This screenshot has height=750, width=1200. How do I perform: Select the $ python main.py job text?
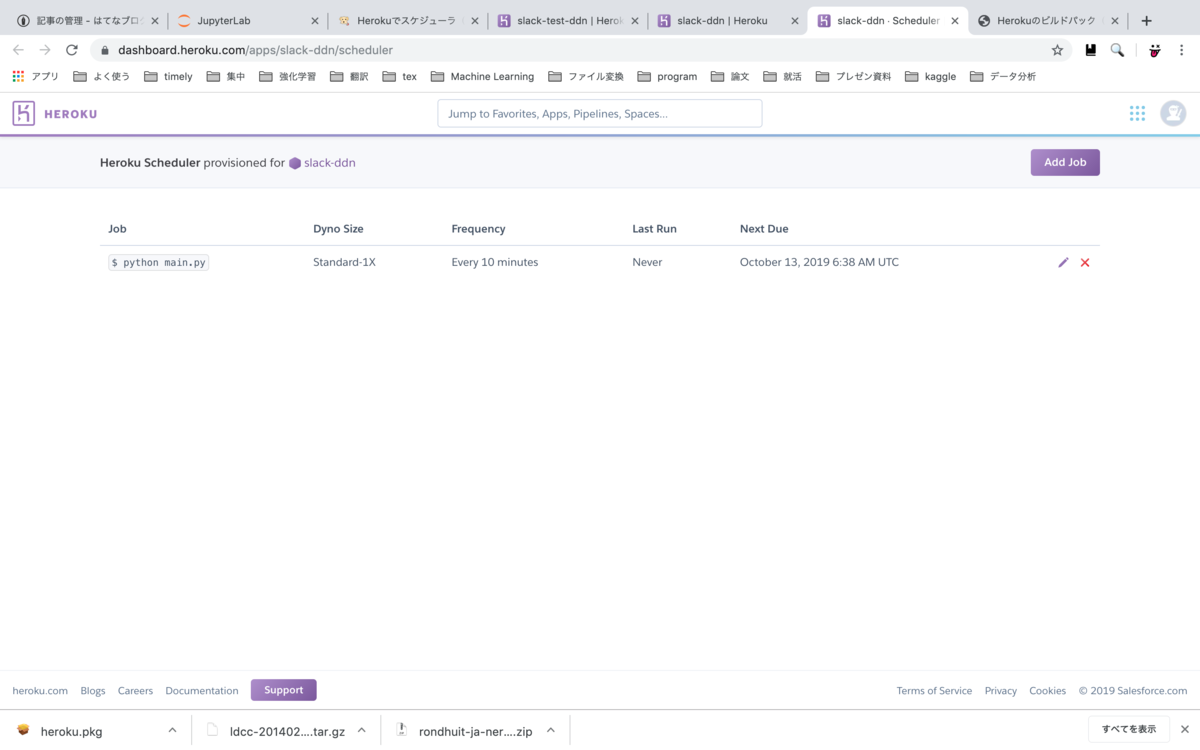pyautogui.click(x=159, y=262)
